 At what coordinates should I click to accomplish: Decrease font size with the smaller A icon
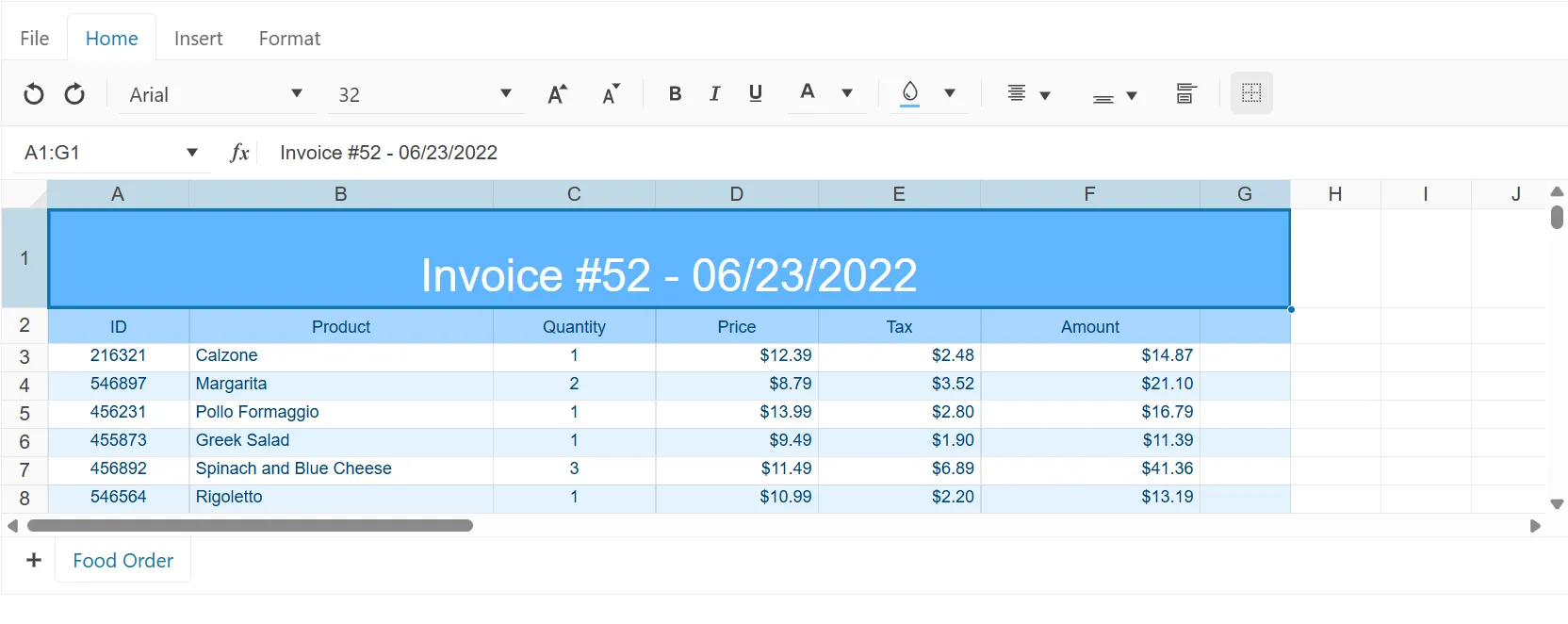point(611,94)
